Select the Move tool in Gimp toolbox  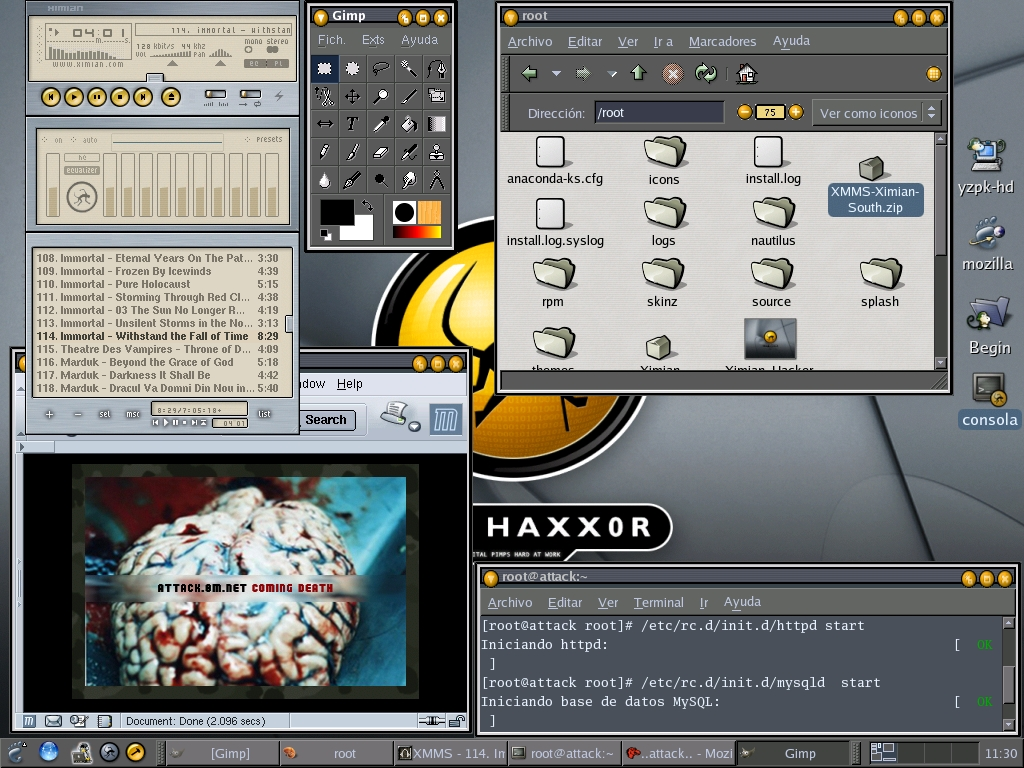tap(352, 96)
